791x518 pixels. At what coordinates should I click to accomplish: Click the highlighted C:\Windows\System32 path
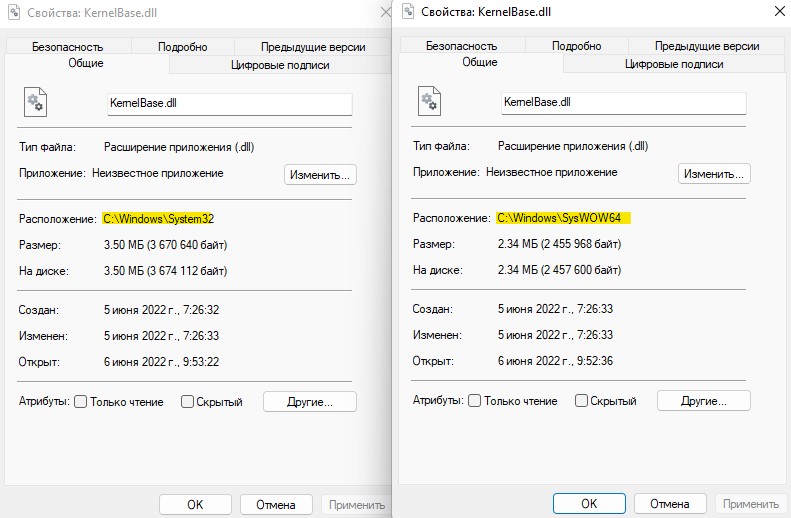pos(158,219)
